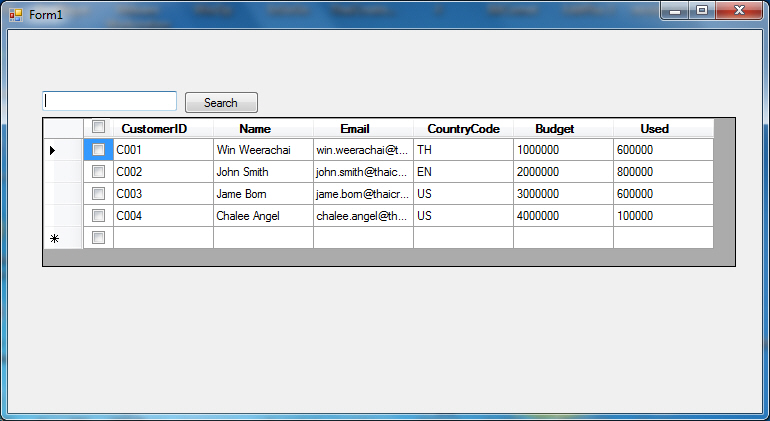This screenshot has height=421, width=770.
Task: Click the Used cell for customer C001
Action: point(663,150)
